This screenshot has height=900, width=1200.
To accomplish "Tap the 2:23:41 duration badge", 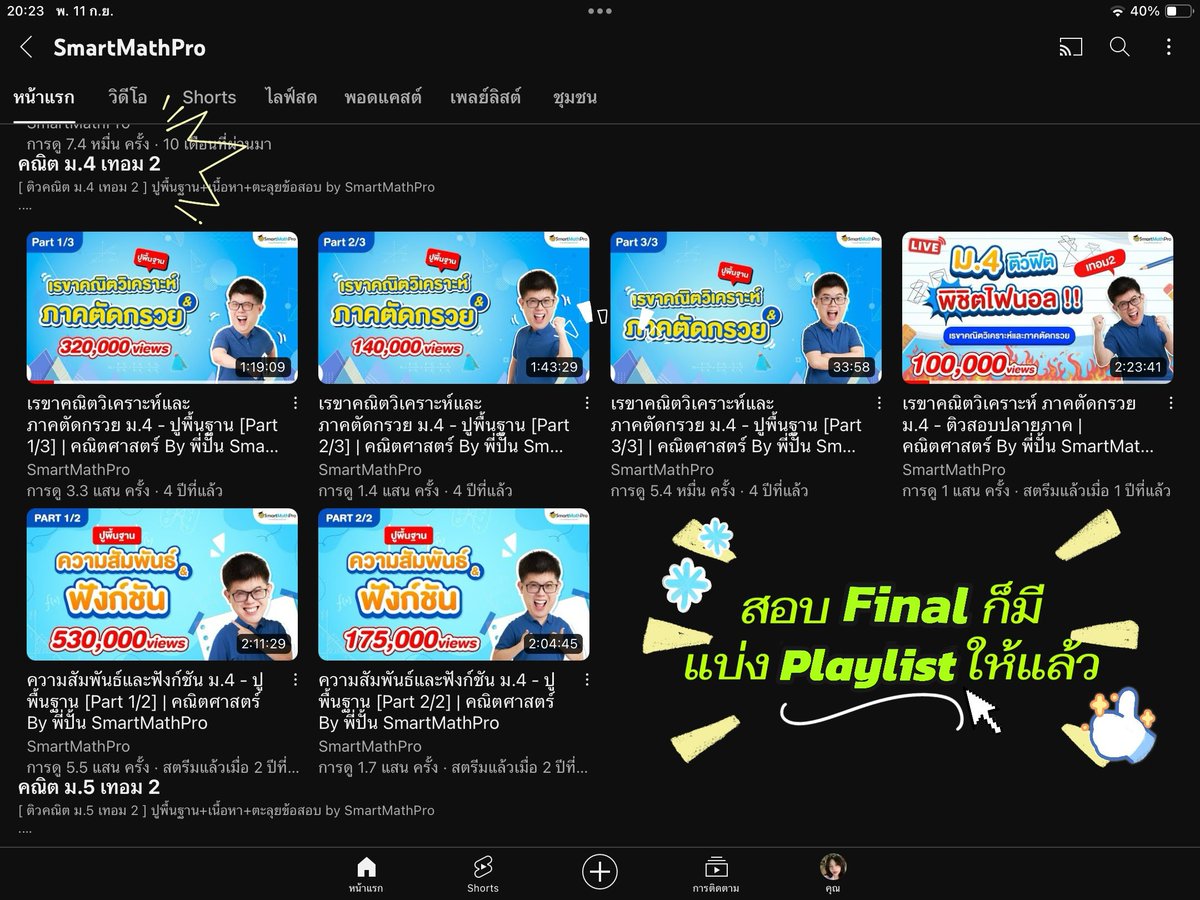I will (1140, 367).
